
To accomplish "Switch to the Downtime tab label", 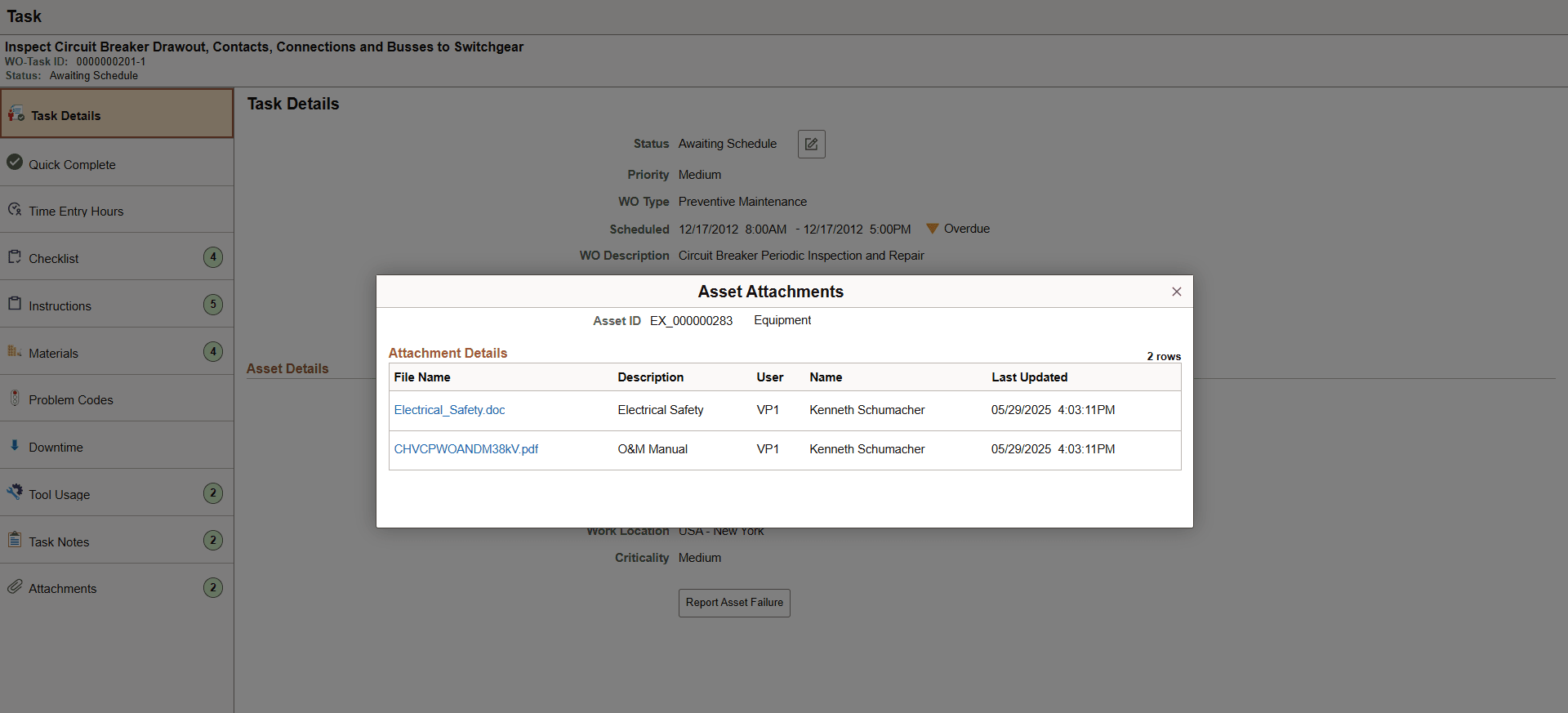I will (56, 448).
